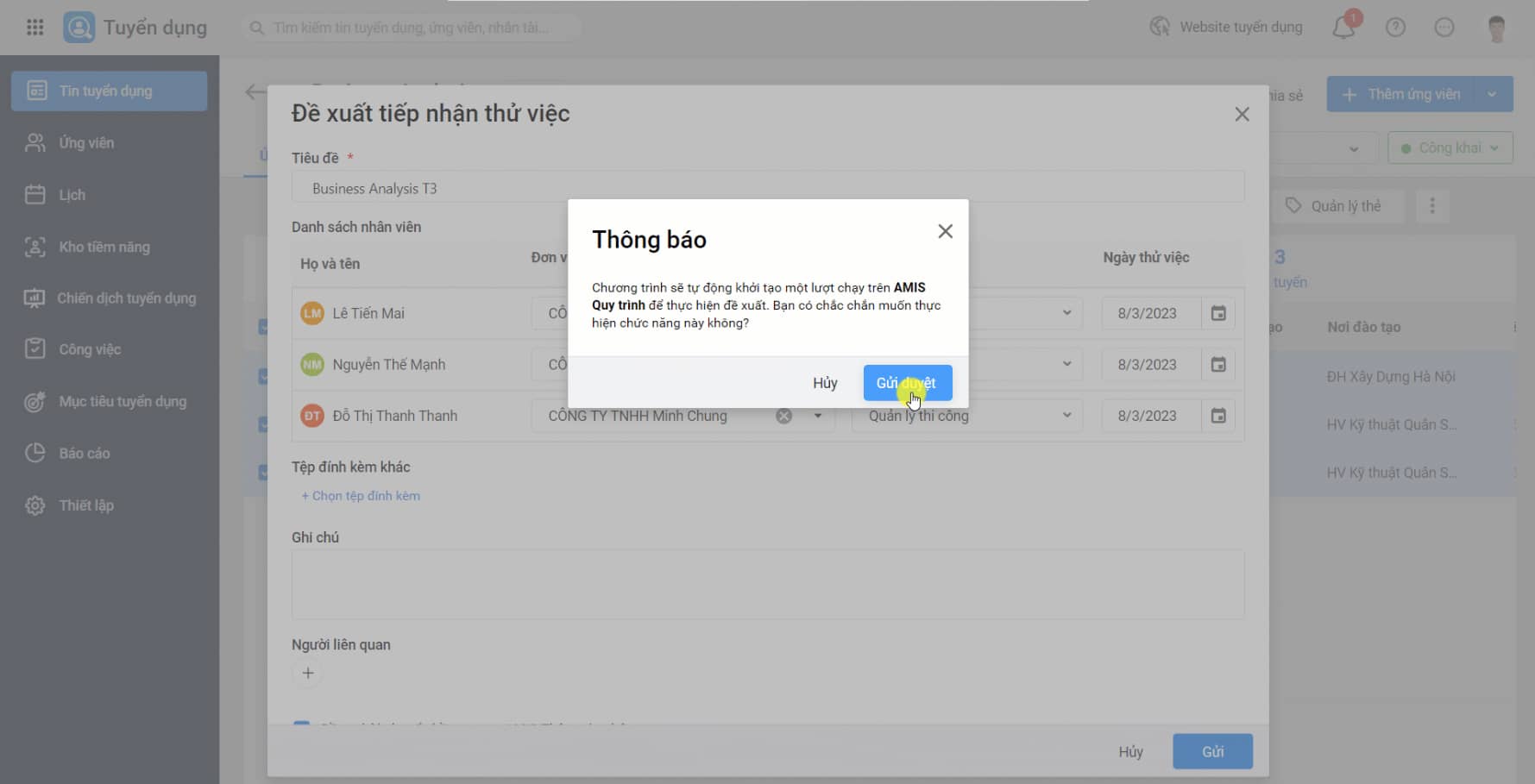Click trial date field for Nguyễn Thế Mạnh
Image resolution: width=1535 pixels, height=784 pixels.
point(1151,365)
